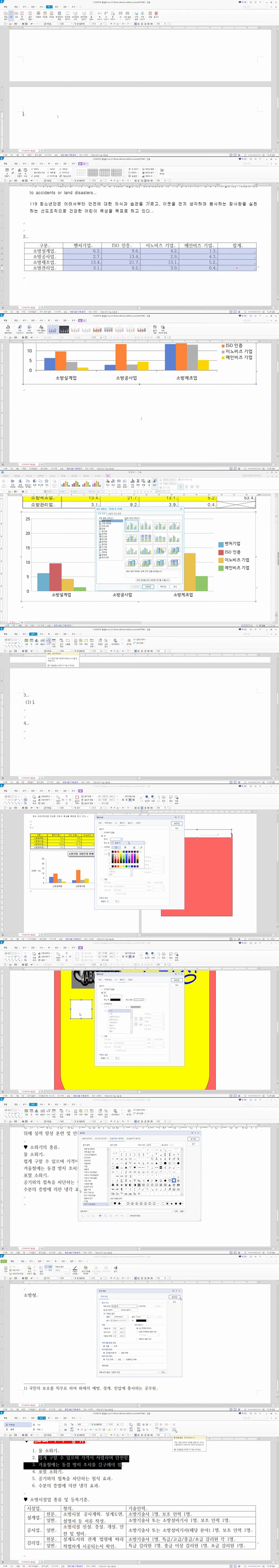Open 글상자 tab in dialog with open palette

tap(130, 823)
